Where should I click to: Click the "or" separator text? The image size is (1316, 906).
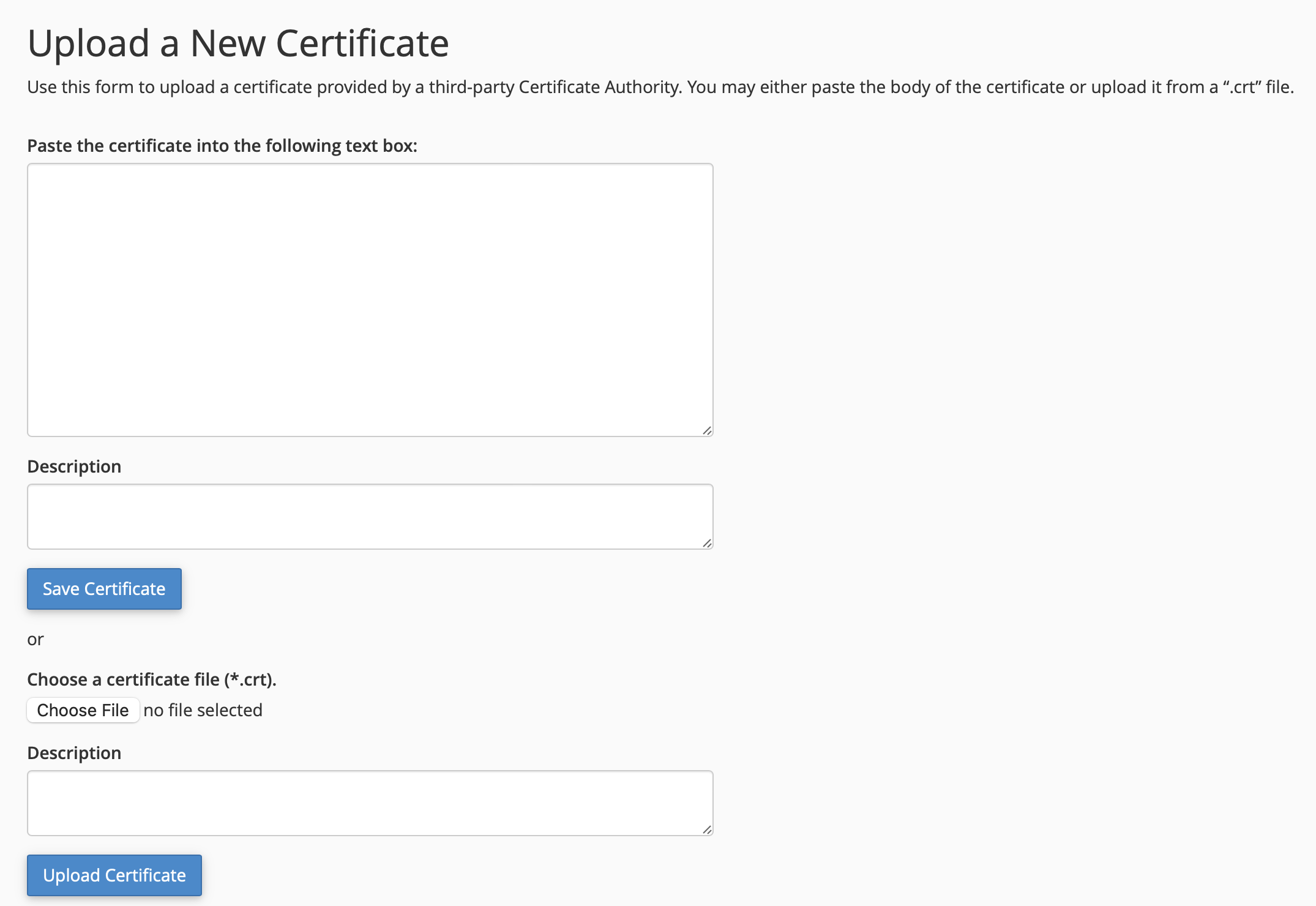(x=36, y=639)
